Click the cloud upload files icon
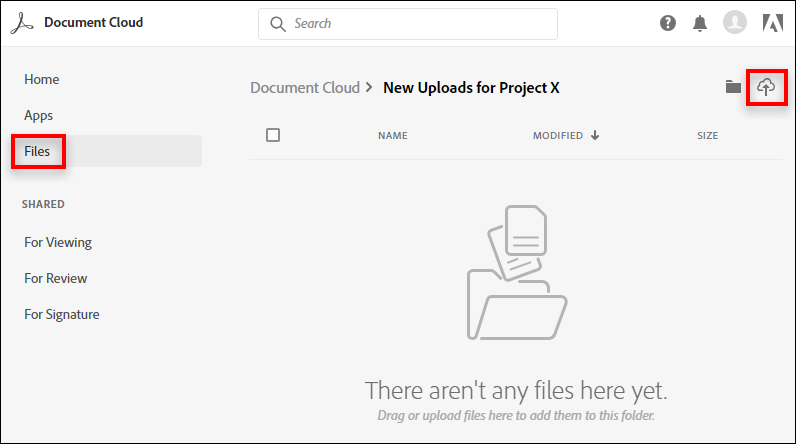This screenshot has height=444, width=796. click(x=766, y=87)
